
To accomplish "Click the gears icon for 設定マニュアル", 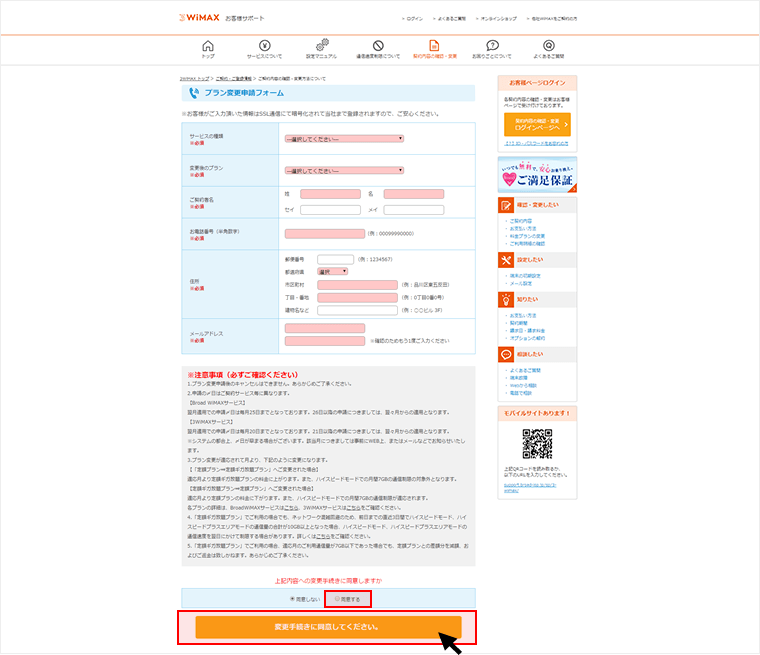I will [322, 46].
